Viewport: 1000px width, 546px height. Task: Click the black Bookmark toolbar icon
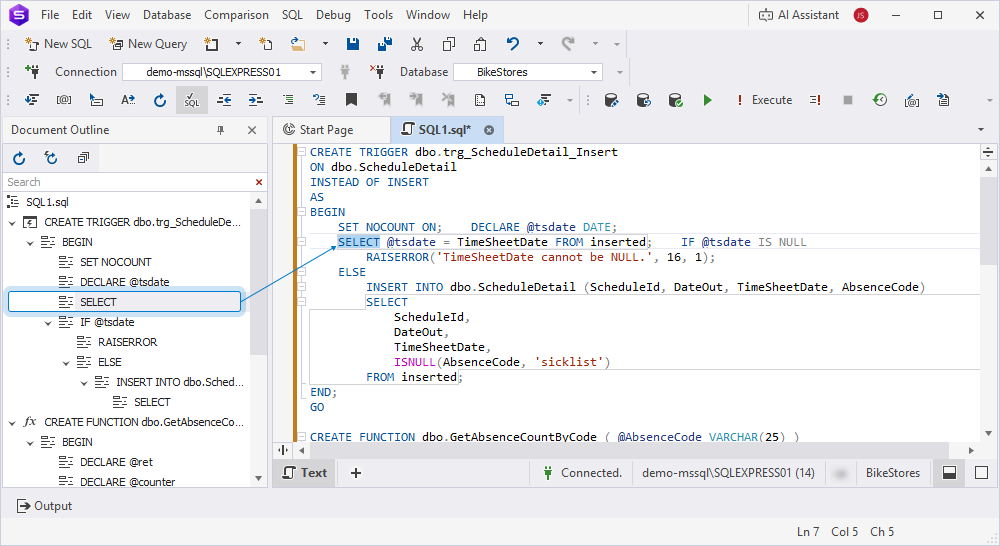coord(351,100)
